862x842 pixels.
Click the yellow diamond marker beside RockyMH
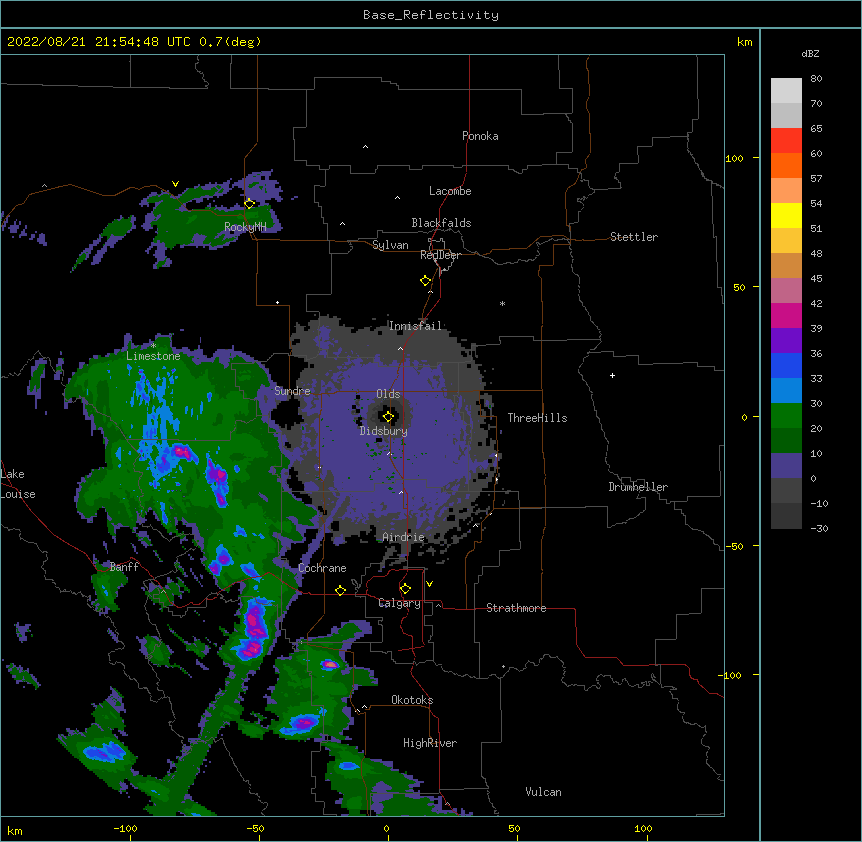[x=249, y=204]
